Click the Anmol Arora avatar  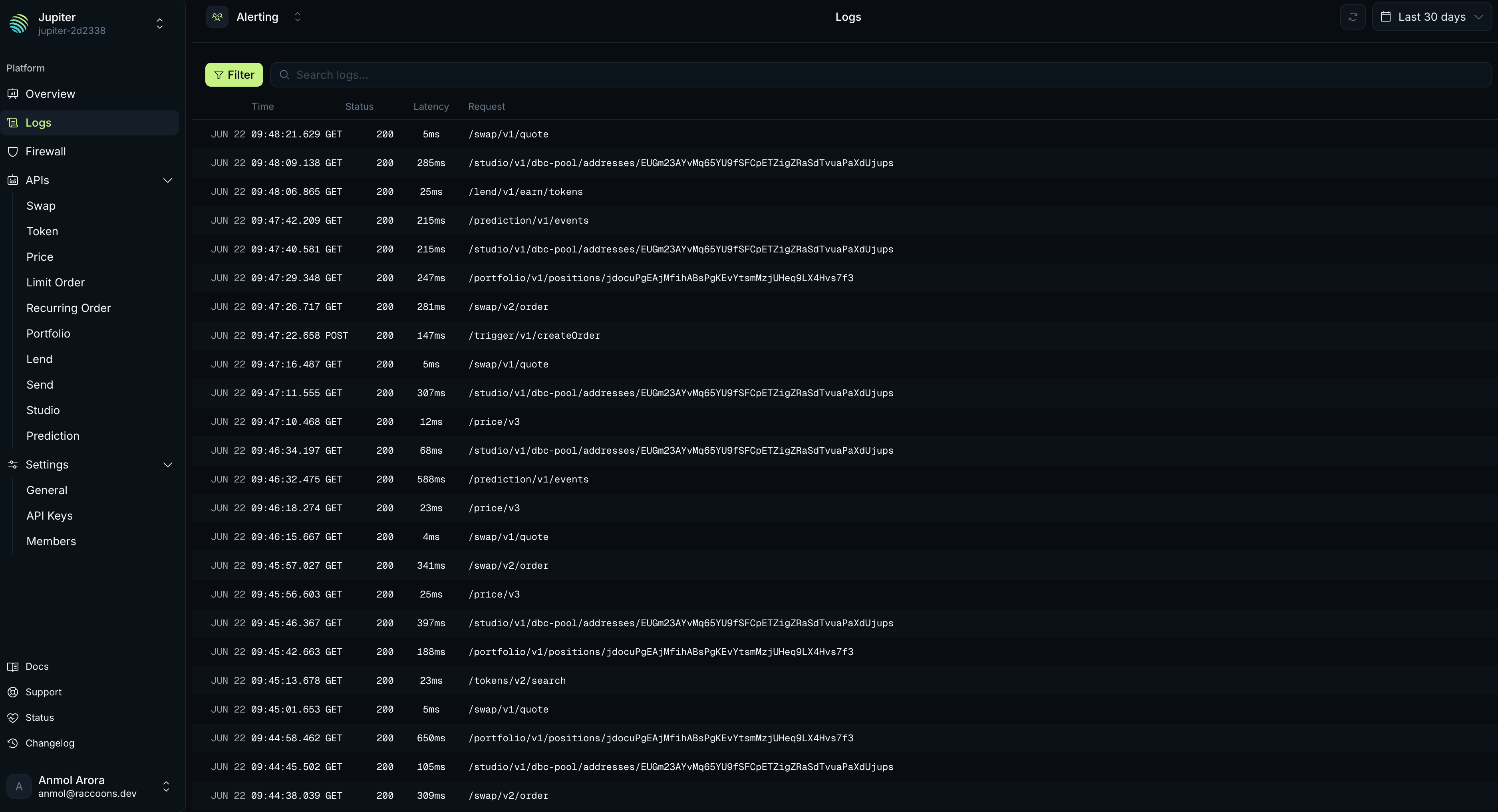click(19, 786)
